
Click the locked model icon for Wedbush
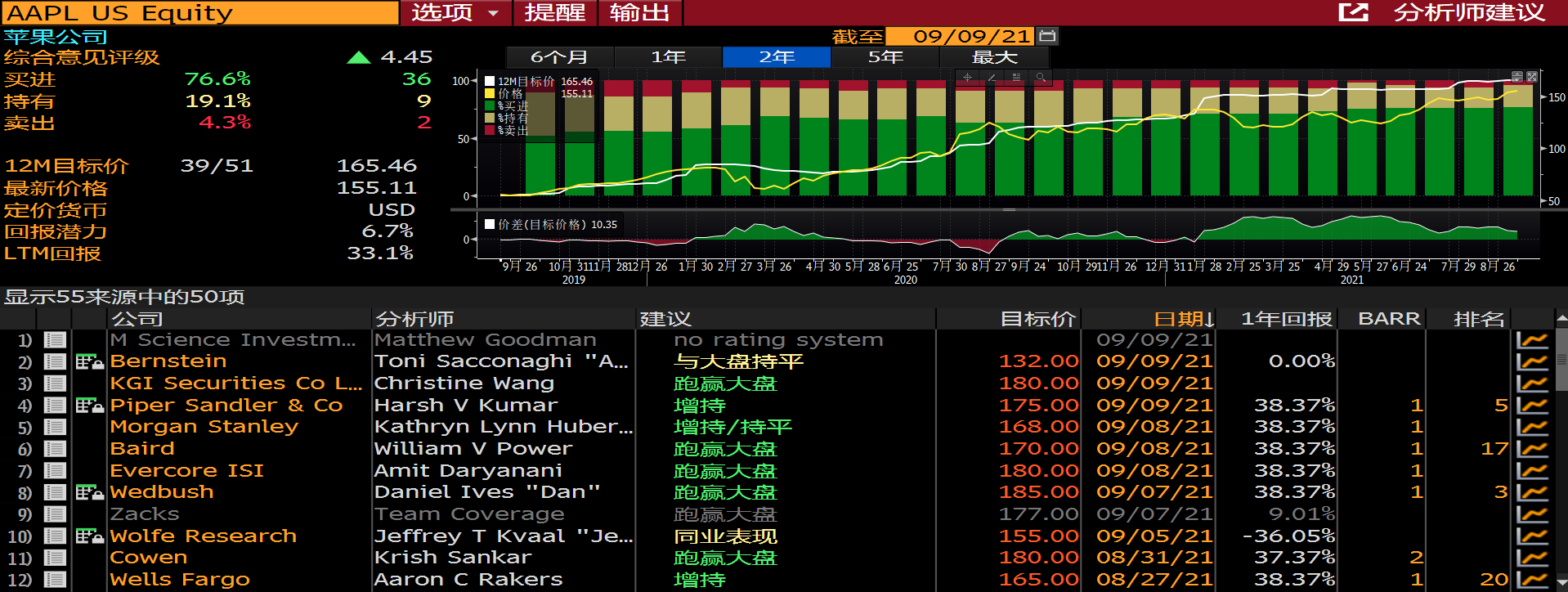tap(89, 492)
